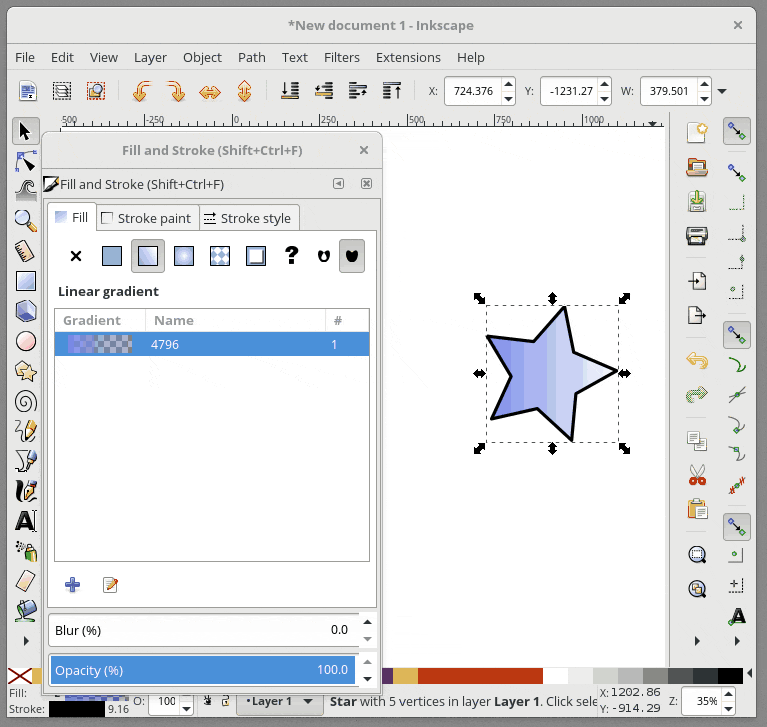Choose the Spiral drawing tool
The height and width of the screenshot is (727, 767).
[x=26, y=402]
